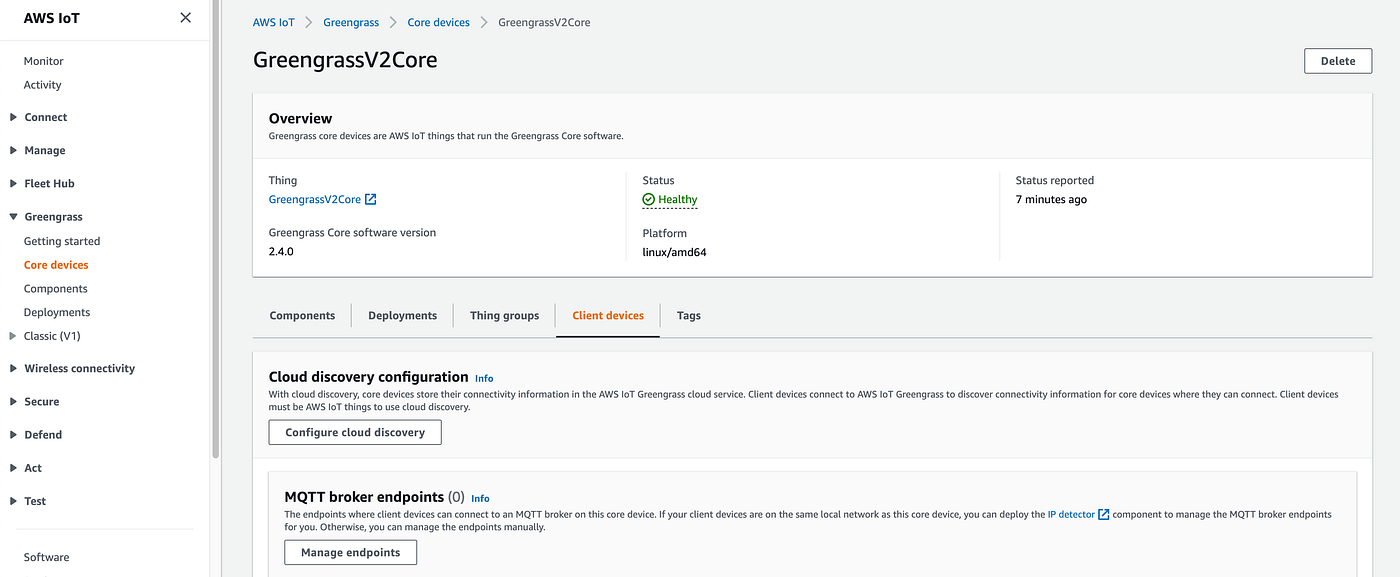The image size is (1400, 577).
Task: Switch to the Components tab
Action: (302, 316)
